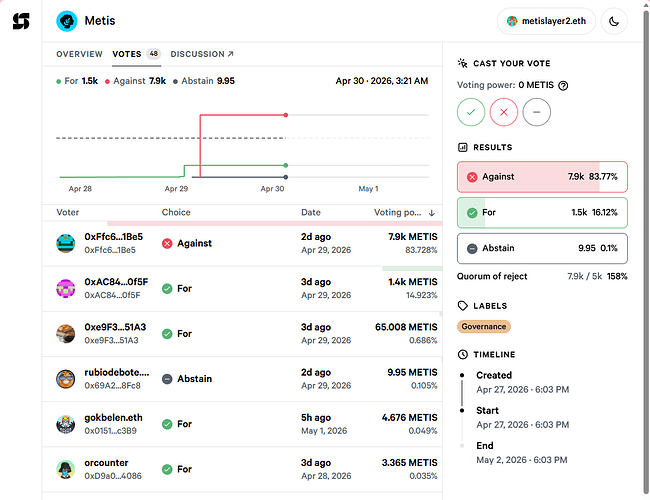Click the Quorum of reject 158% value
650x500 pixels.
tap(617, 277)
